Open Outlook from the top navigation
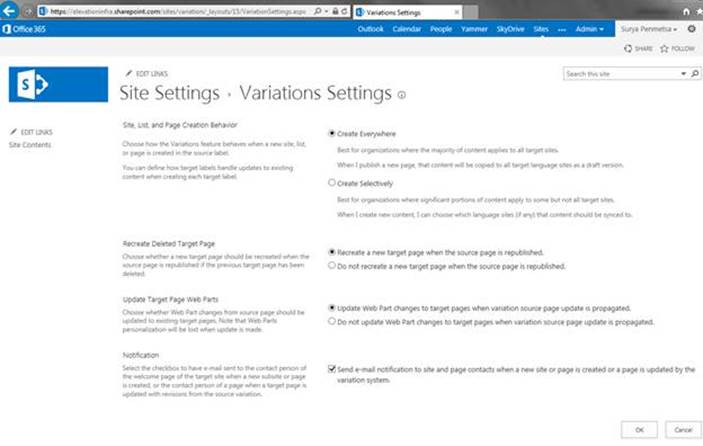This screenshot has height=446, width=703. click(370, 29)
